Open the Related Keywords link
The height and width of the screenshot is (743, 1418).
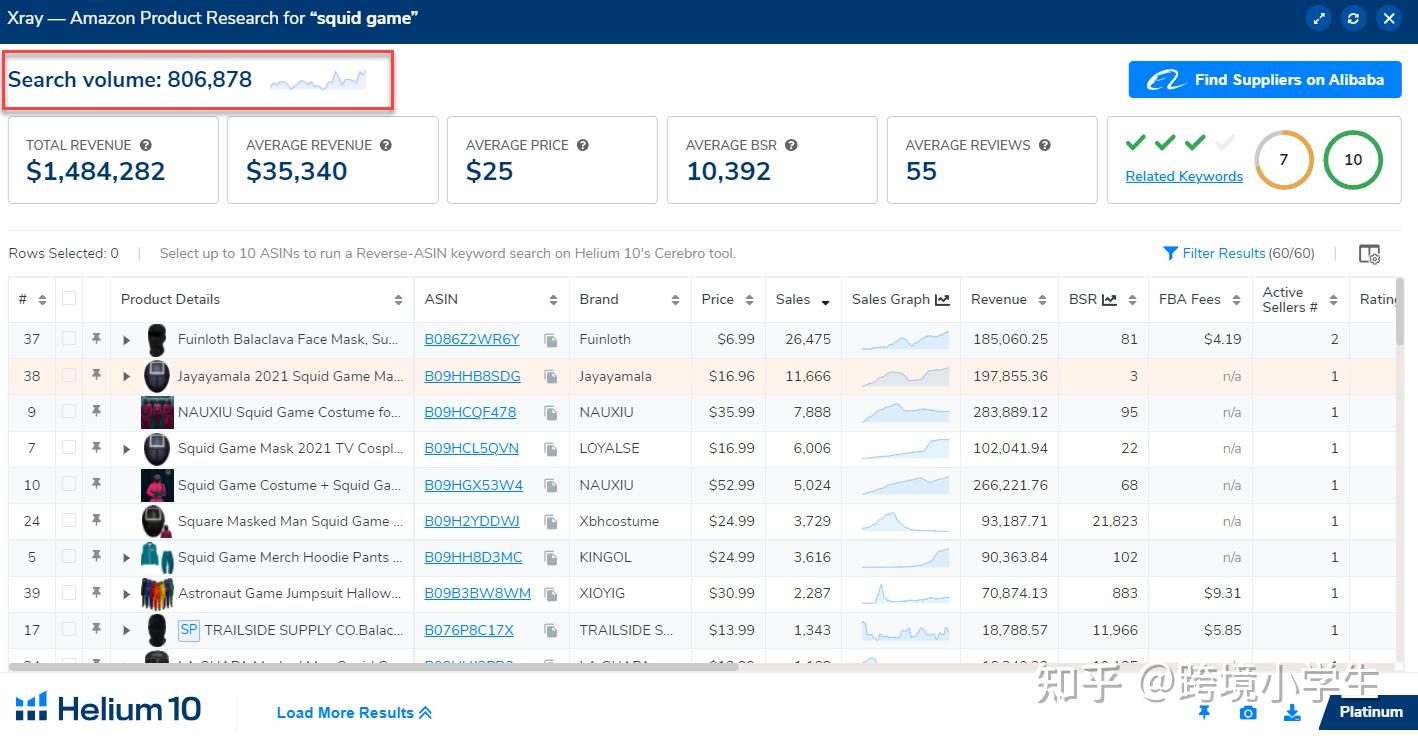pos(1184,176)
